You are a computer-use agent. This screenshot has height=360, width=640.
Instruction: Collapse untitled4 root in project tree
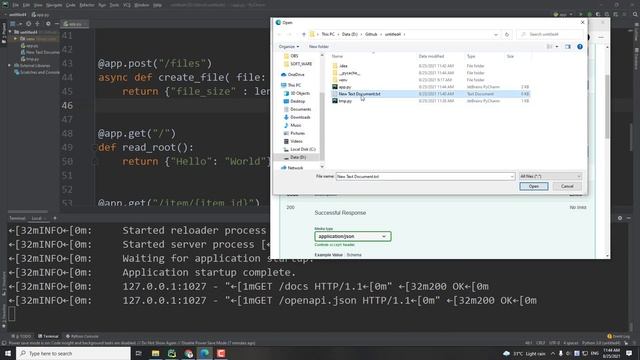coord(9,32)
